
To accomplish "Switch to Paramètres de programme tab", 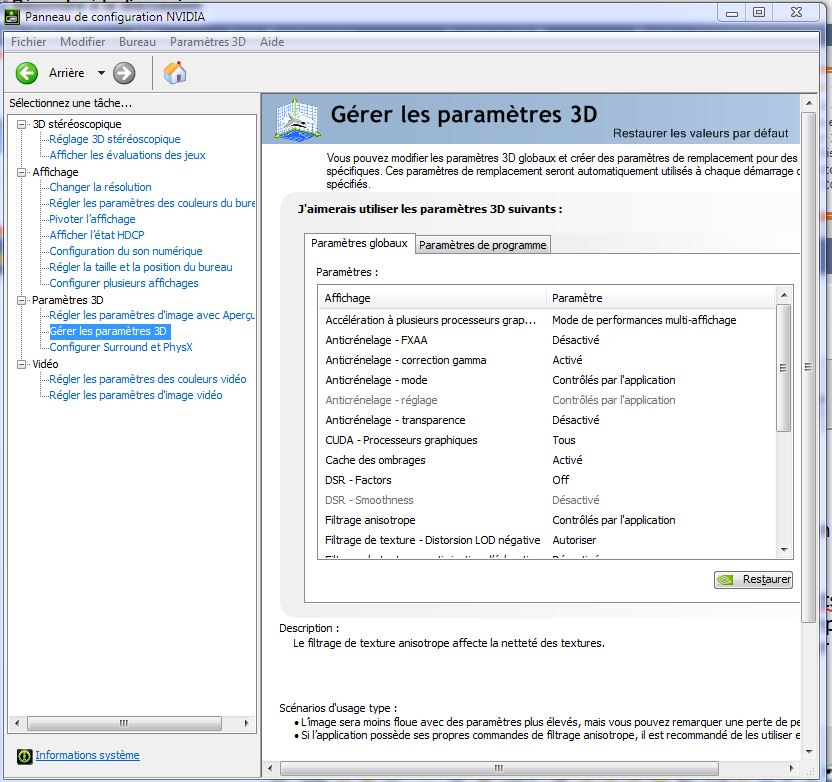I will (482, 245).
